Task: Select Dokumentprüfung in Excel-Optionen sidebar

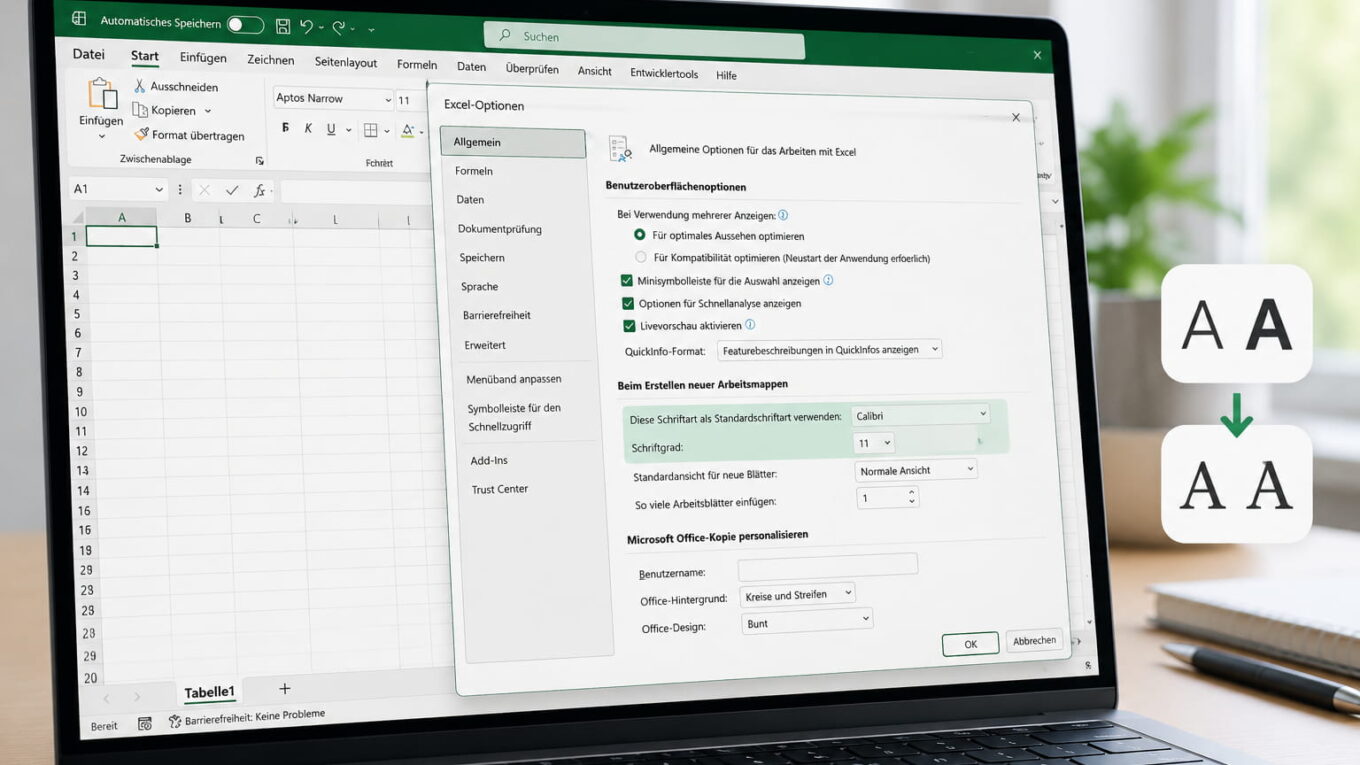Action: (x=500, y=229)
